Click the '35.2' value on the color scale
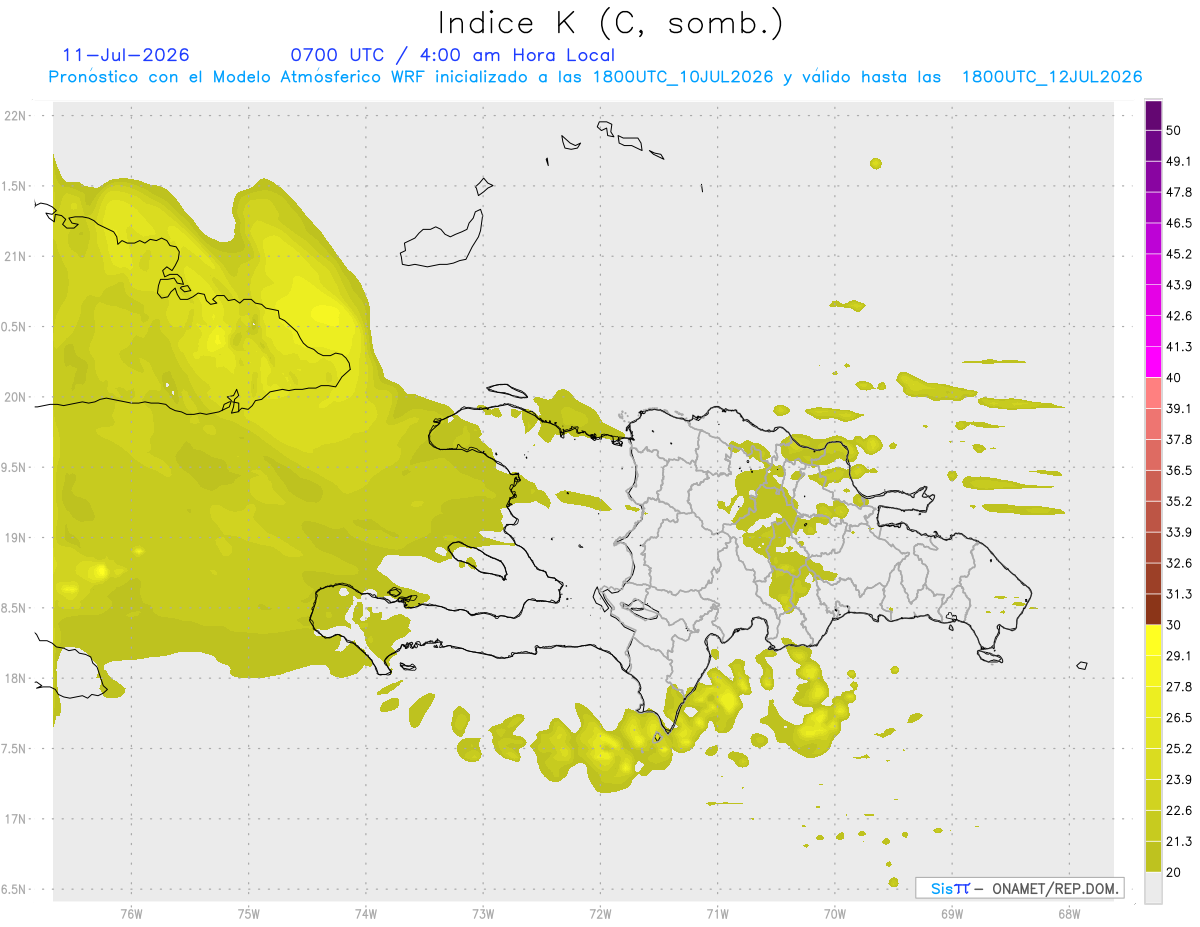The height and width of the screenshot is (927, 1200). [1179, 501]
